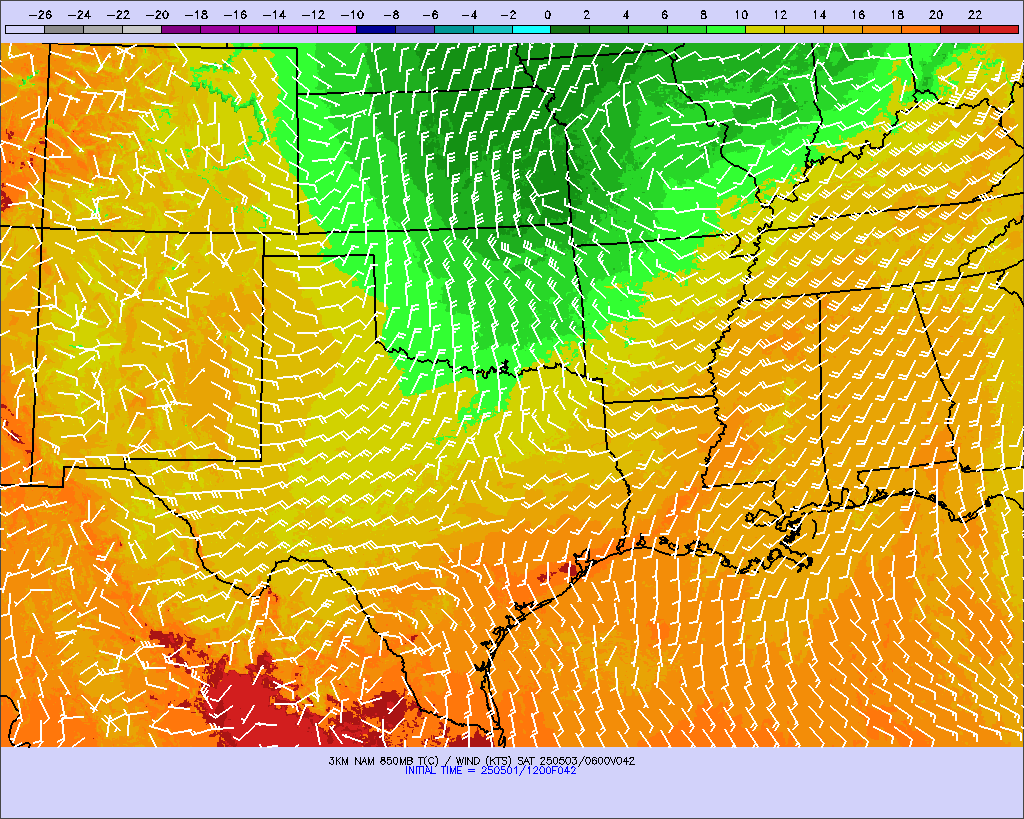Click the "-10" legend label
This screenshot has width=1024, height=819.
pos(352,14)
